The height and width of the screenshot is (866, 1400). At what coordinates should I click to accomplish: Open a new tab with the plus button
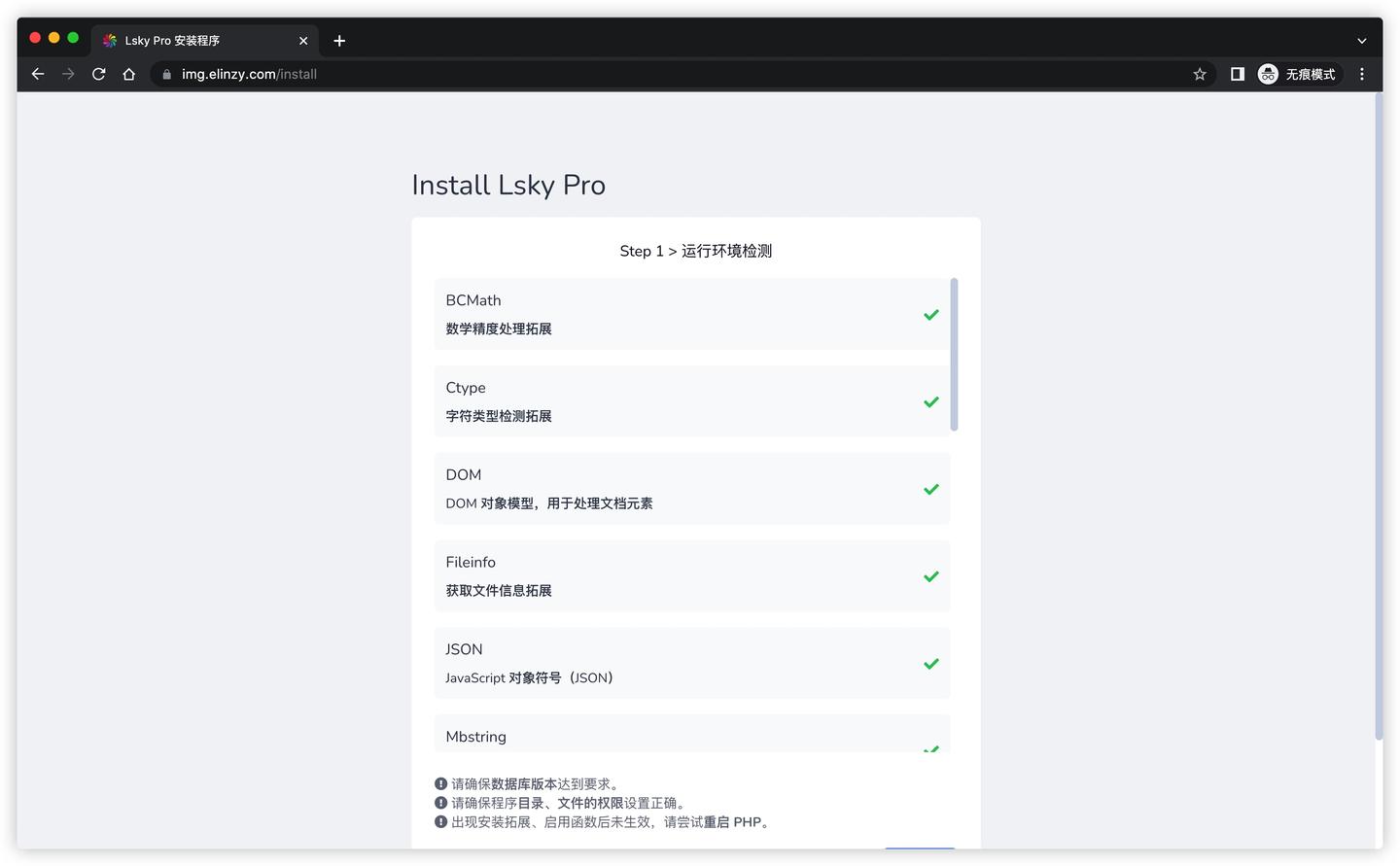(338, 41)
